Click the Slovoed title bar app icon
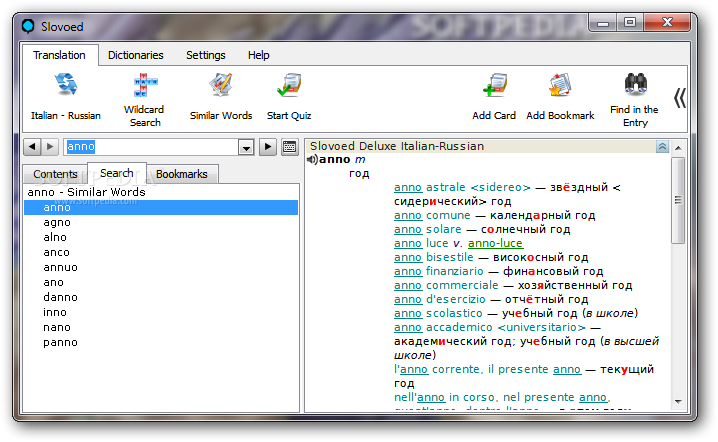The height and width of the screenshot is (442, 718). click(x=28, y=26)
